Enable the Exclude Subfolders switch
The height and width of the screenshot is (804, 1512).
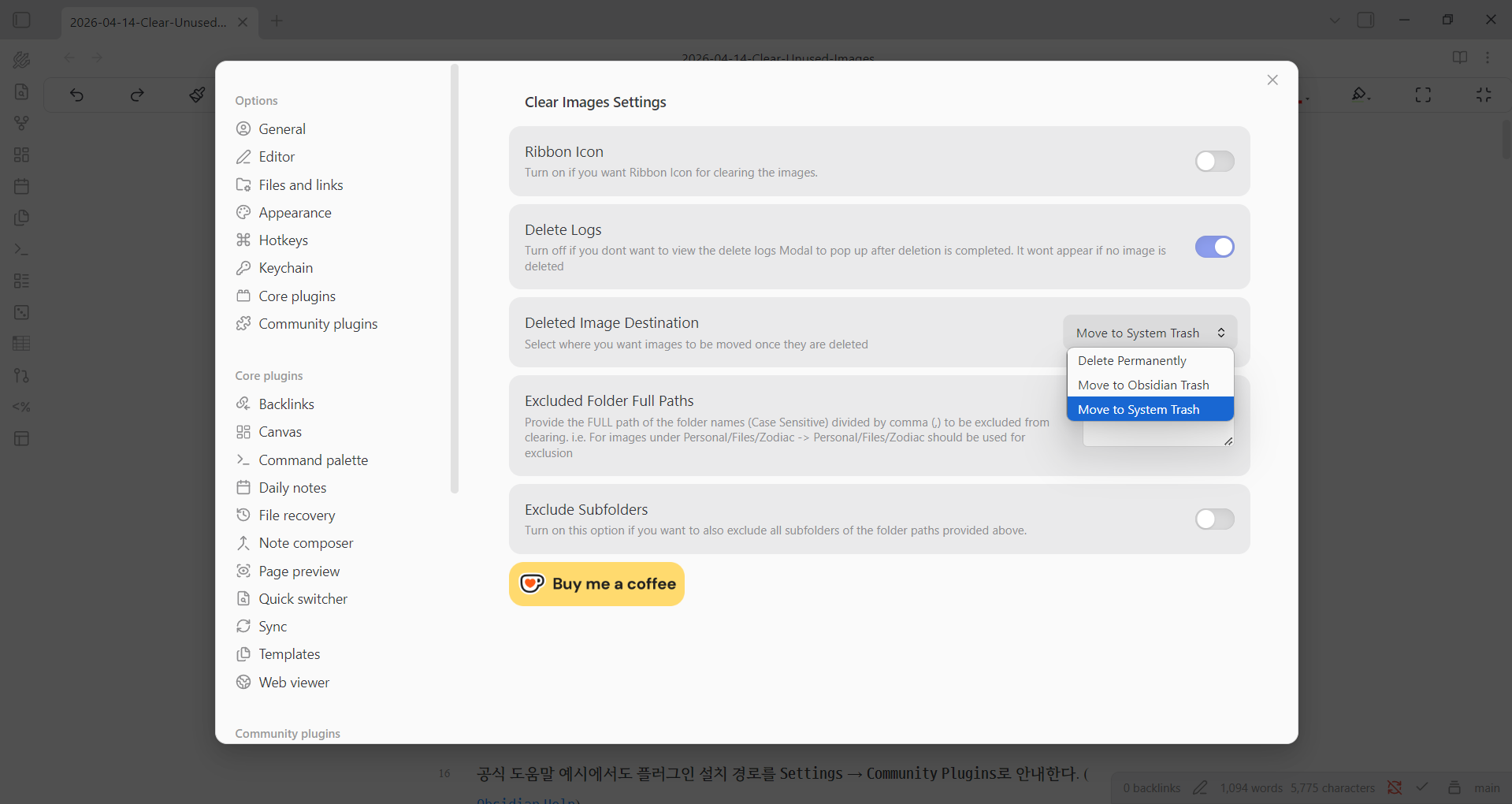[x=1214, y=519]
